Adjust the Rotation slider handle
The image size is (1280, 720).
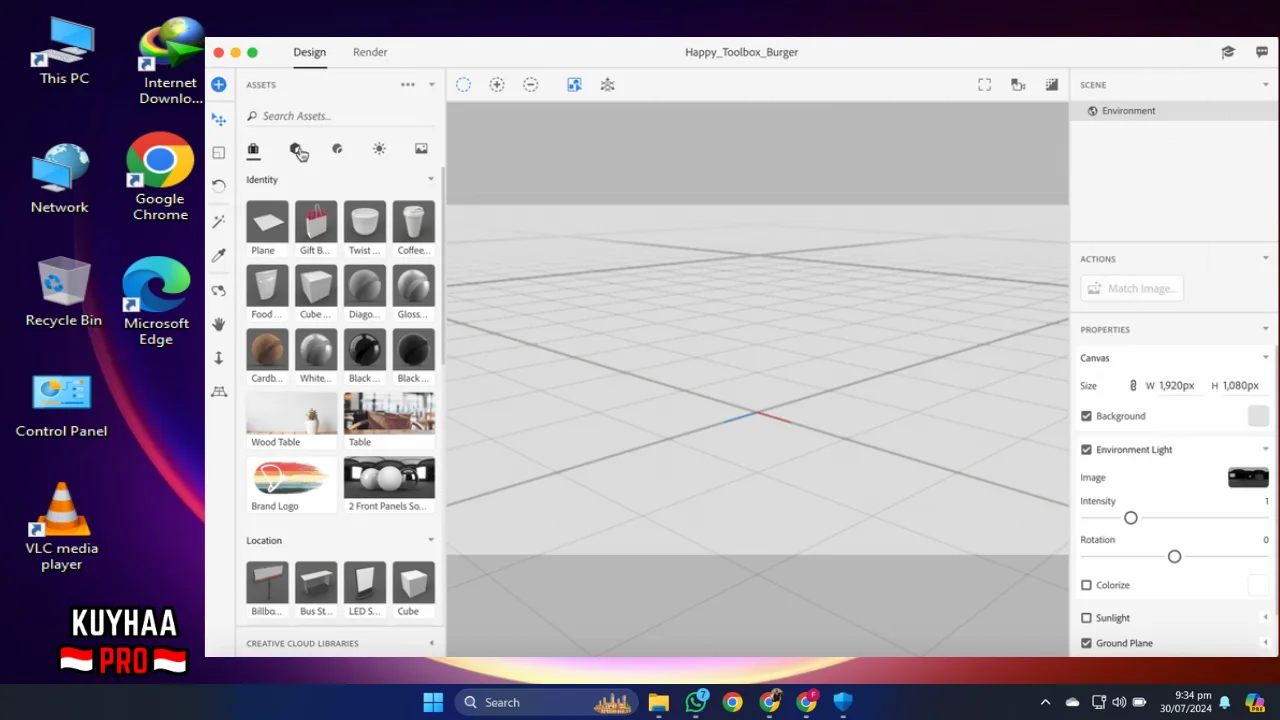tap(1175, 556)
